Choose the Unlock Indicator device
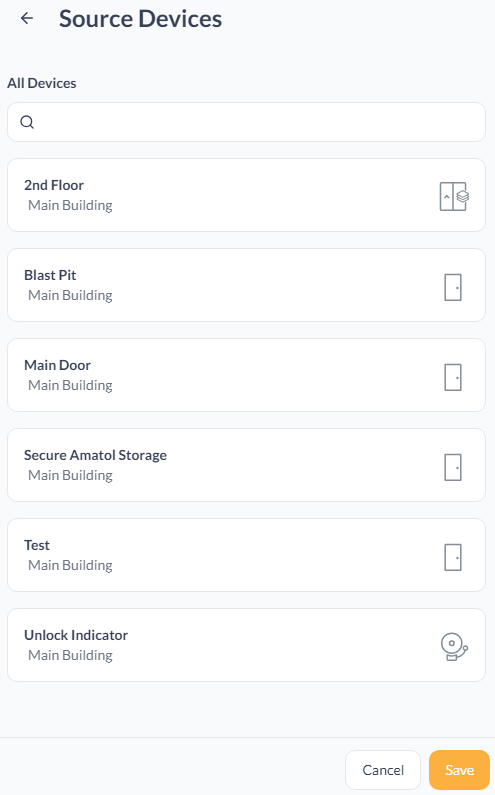 click(x=246, y=645)
